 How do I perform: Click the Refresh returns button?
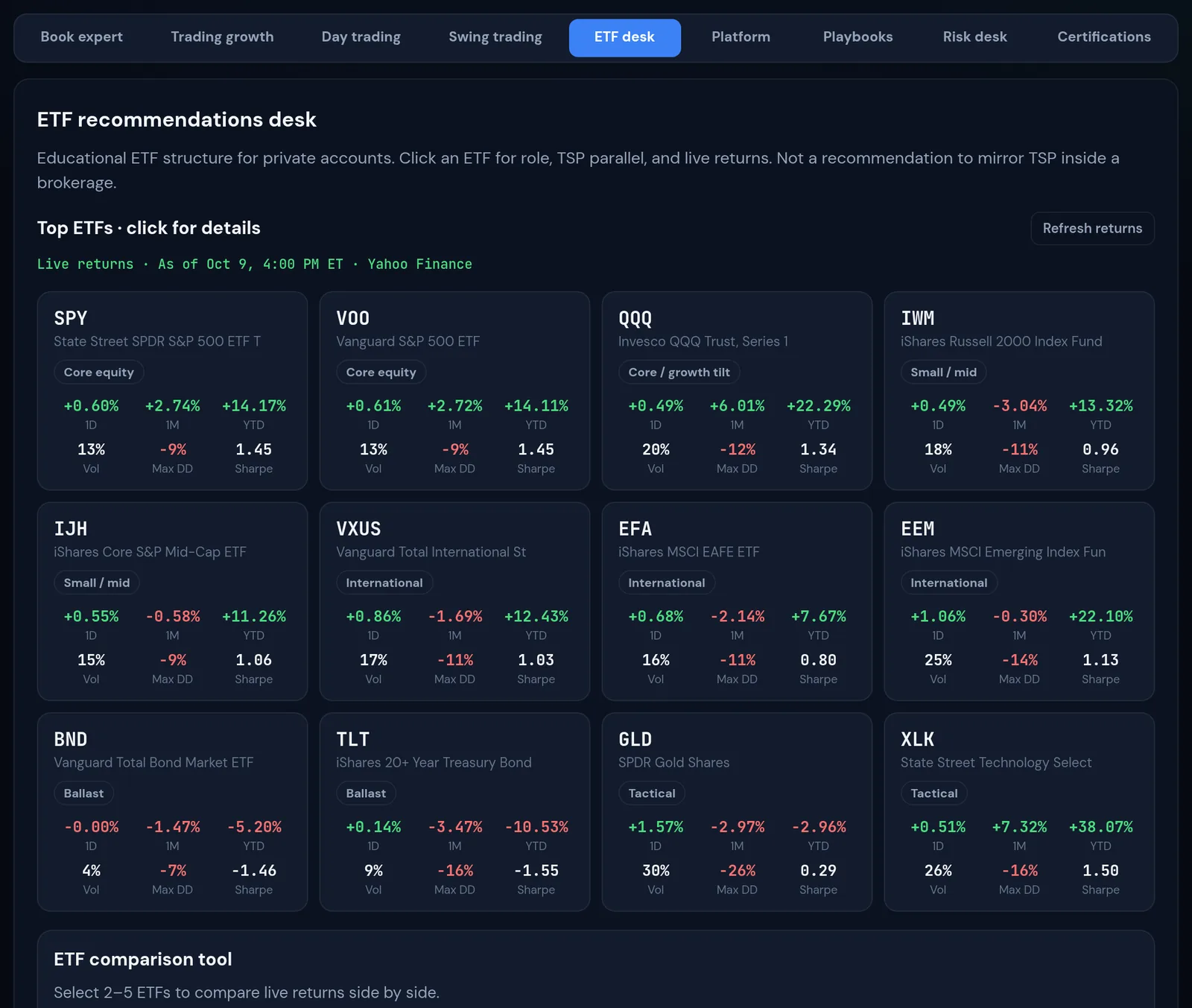coord(1092,228)
